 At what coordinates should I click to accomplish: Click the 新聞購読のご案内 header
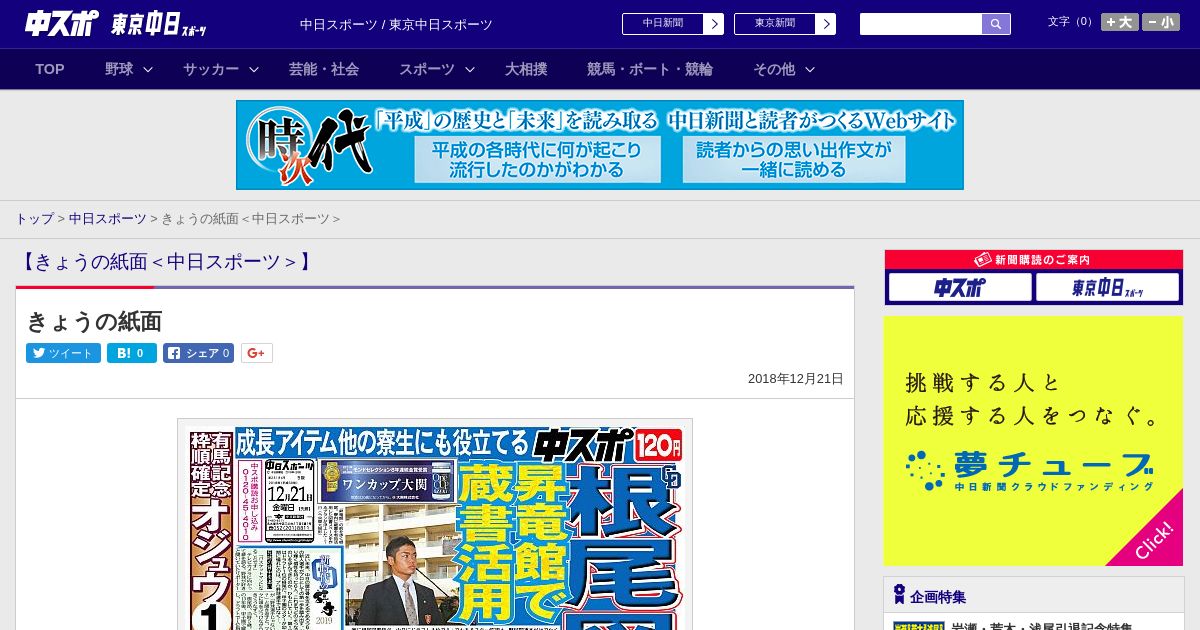1033,260
